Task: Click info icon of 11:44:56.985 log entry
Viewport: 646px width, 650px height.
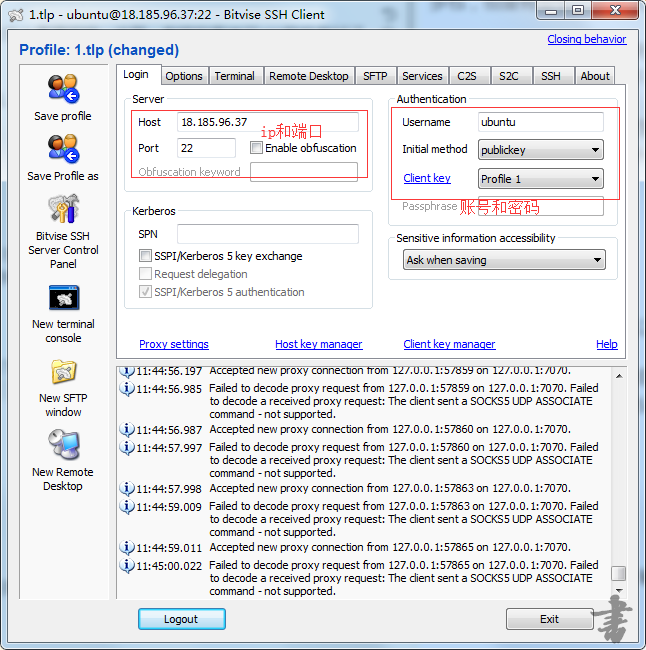Action: pos(127,388)
